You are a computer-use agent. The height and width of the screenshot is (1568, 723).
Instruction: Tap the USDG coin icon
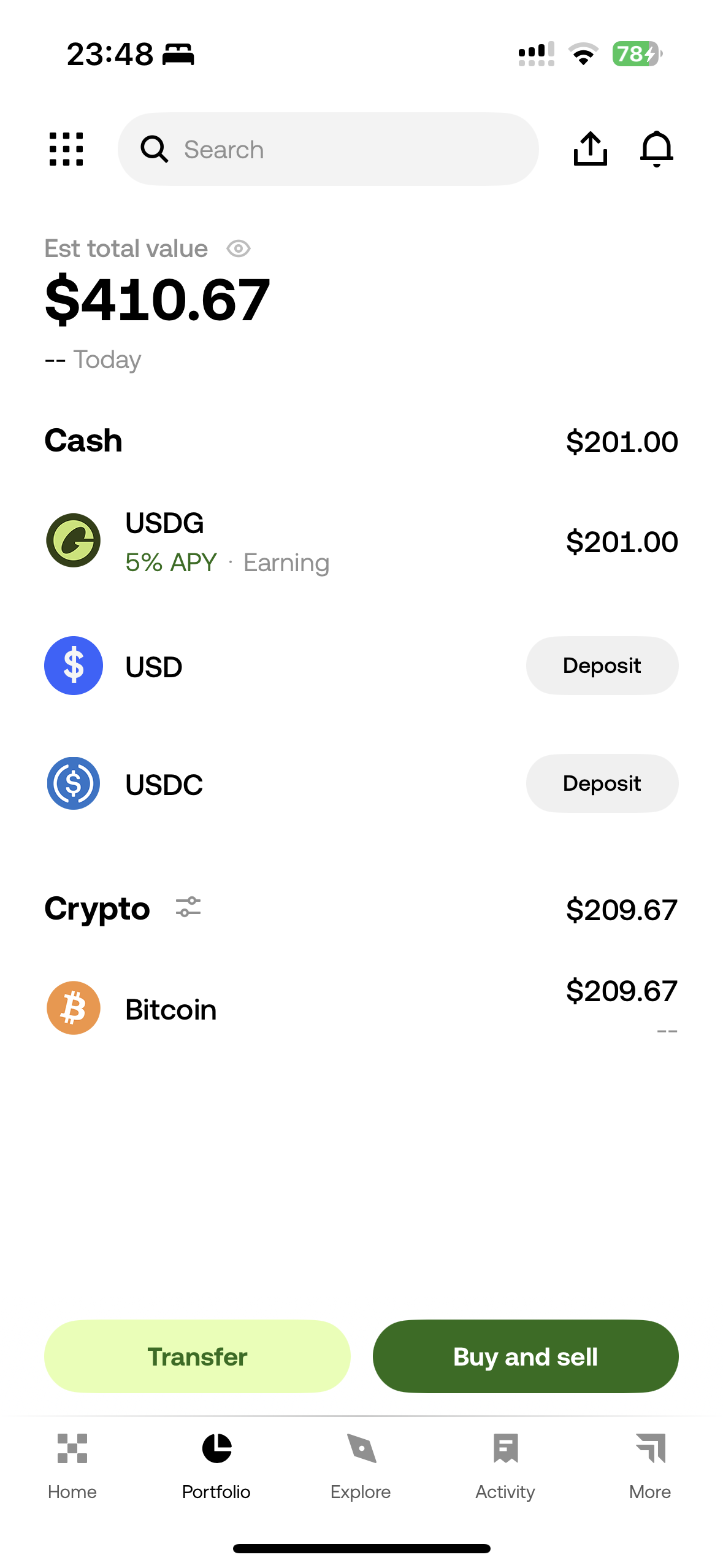[x=74, y=540]
